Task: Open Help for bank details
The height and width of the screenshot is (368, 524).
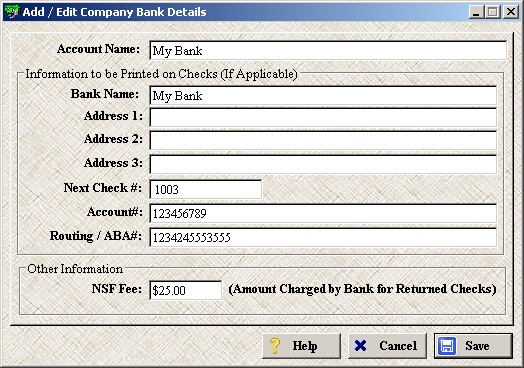Action: point(301,346)
